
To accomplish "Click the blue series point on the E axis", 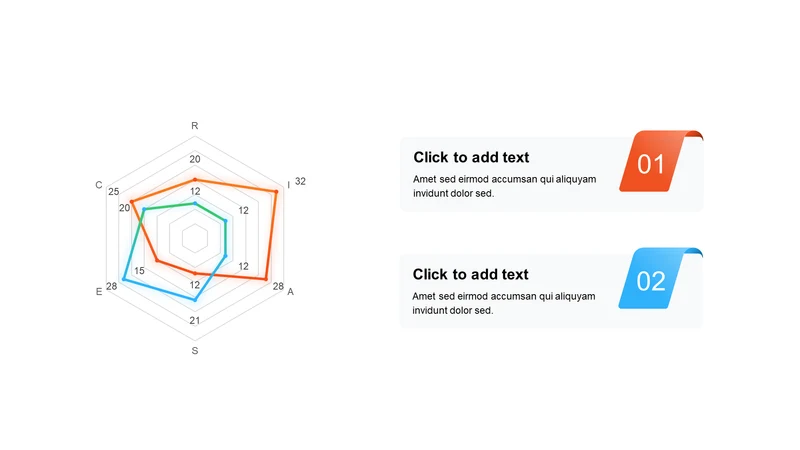I will click(124, 279).
